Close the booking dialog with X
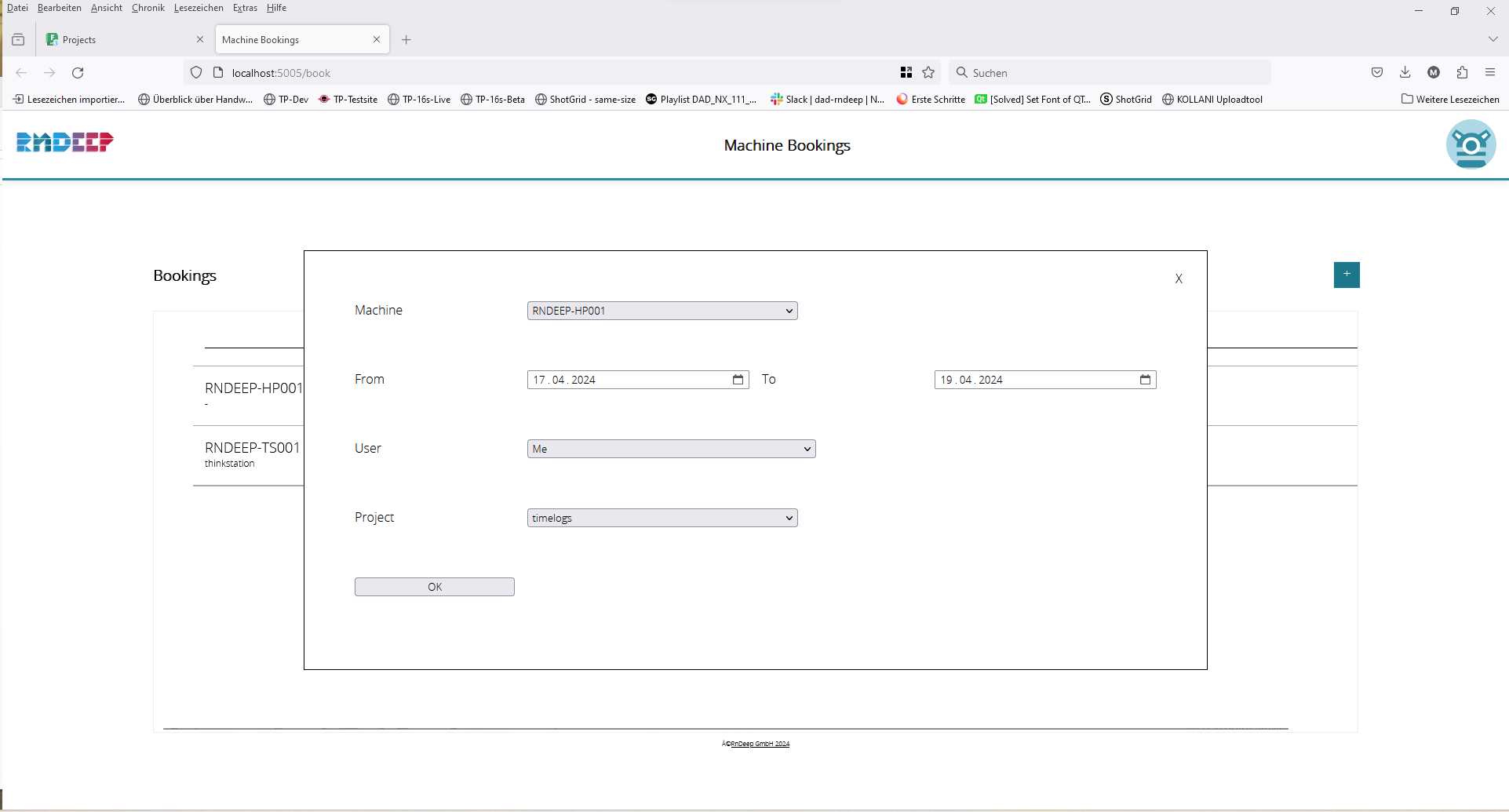Screen dimensions: 1509x812 click(1179, 279)
